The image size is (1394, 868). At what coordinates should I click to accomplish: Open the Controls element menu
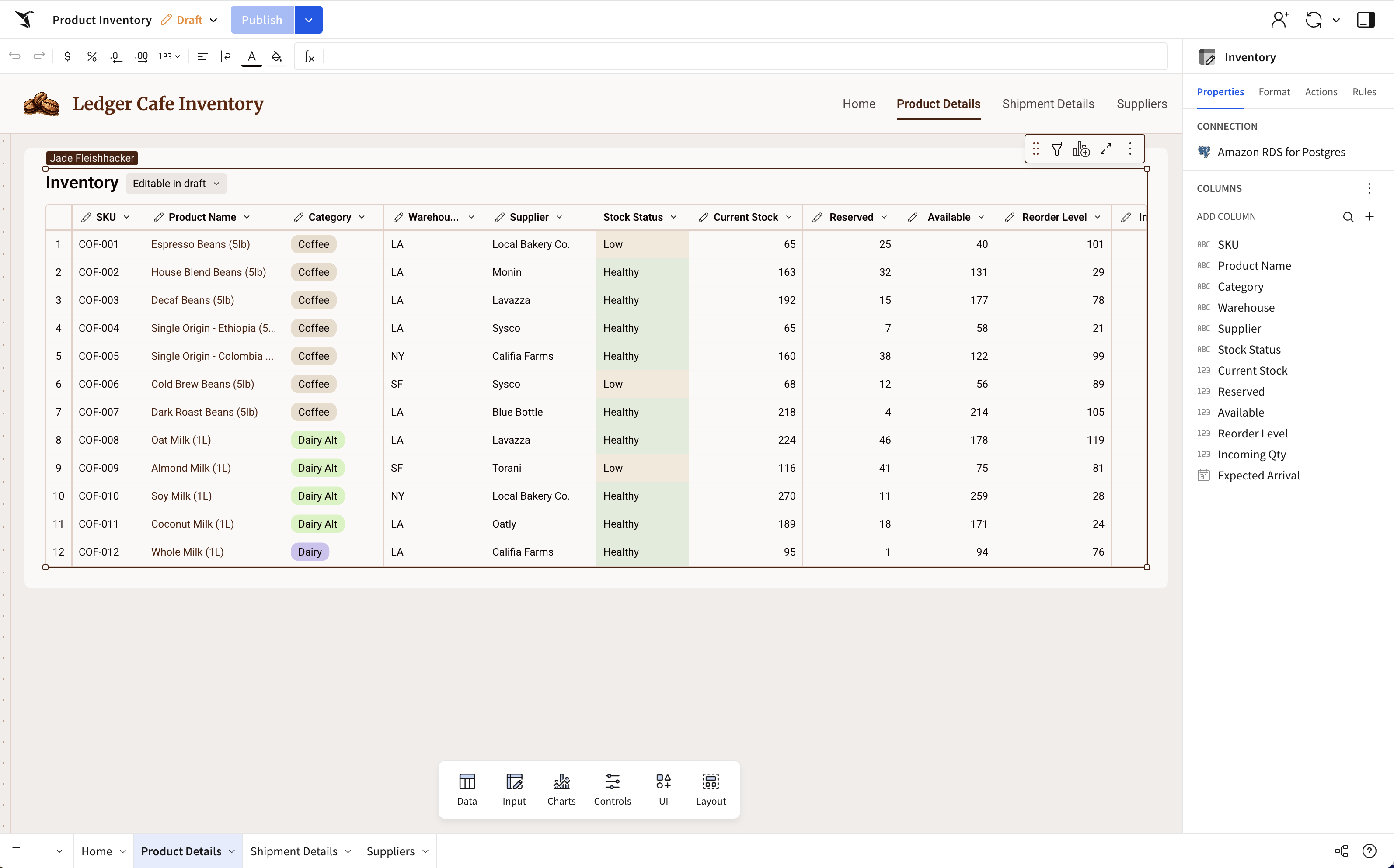[612, 789]
